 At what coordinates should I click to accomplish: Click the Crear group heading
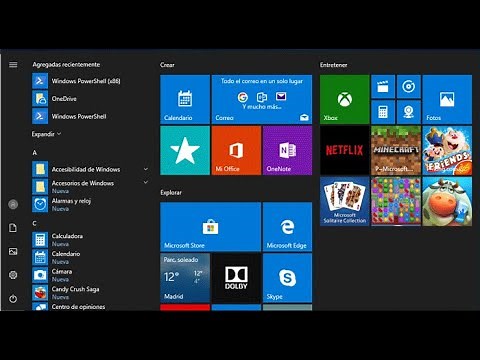[x=167, y=65]
